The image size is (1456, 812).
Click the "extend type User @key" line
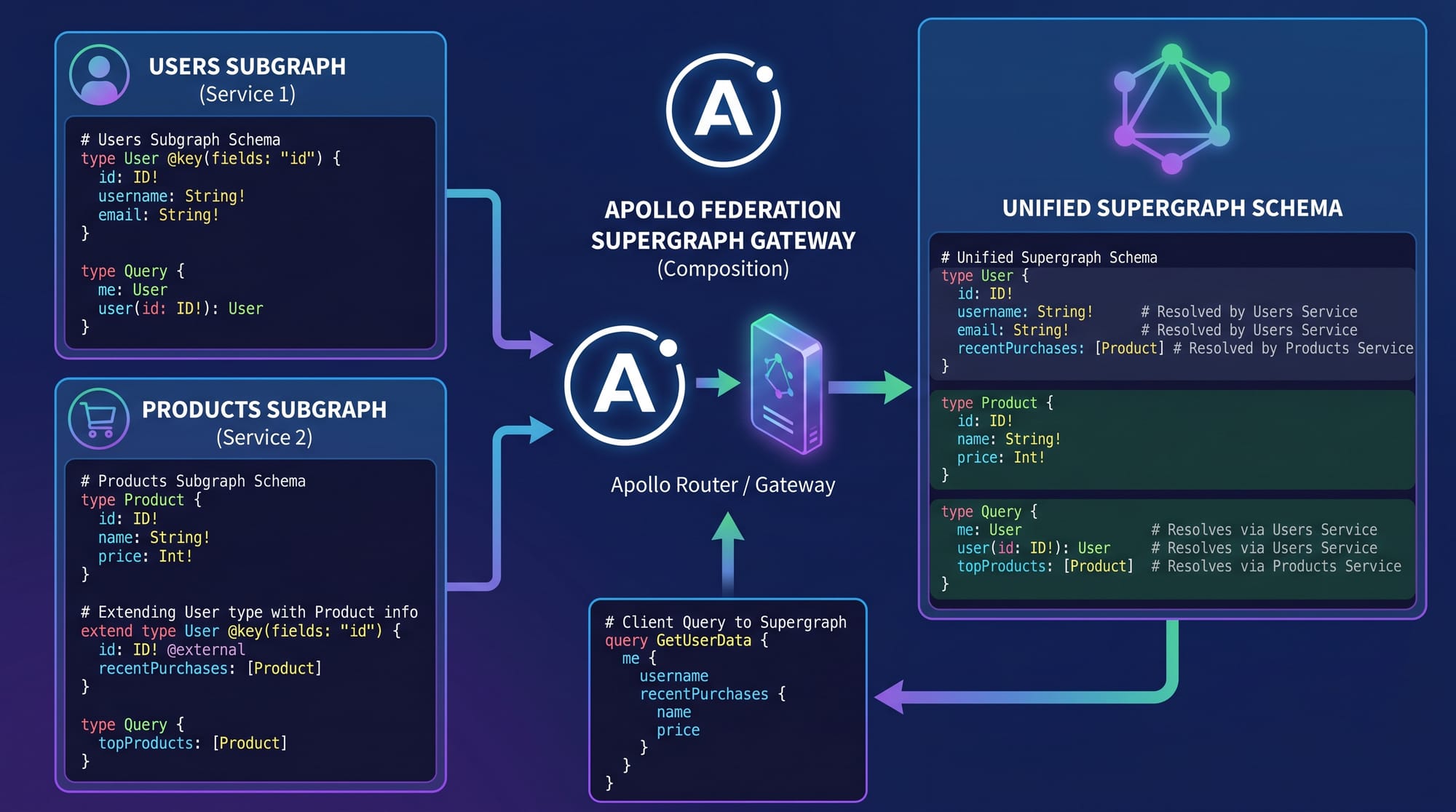(240, 631)
